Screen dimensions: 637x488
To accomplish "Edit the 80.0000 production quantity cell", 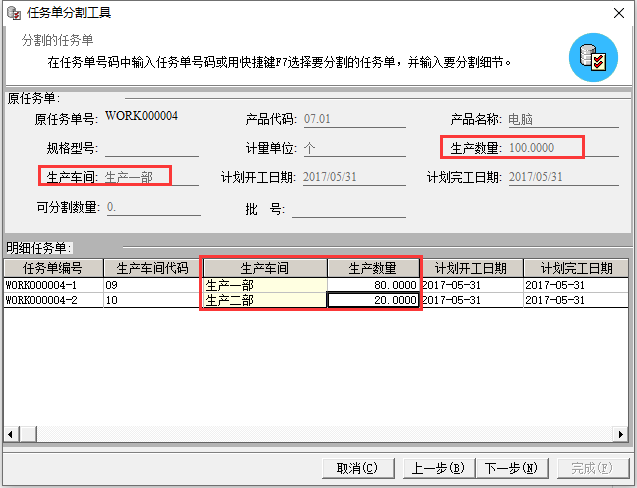I will pos(373,284).
